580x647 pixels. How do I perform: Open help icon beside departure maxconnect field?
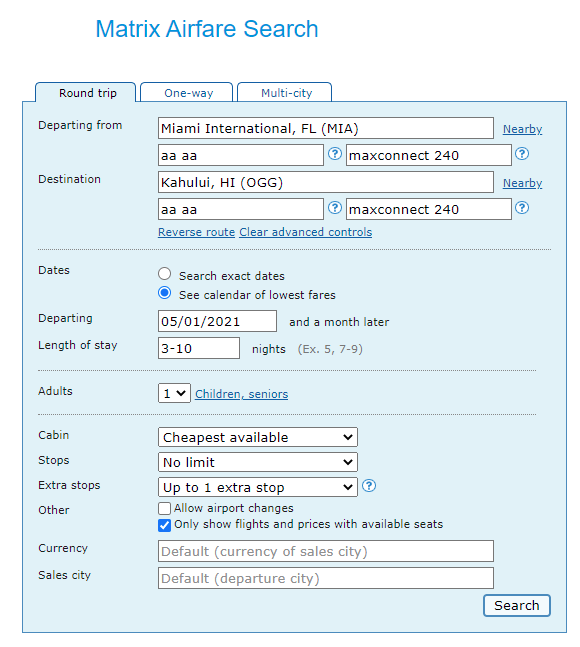pyautogui.click(x=522, y=154)
